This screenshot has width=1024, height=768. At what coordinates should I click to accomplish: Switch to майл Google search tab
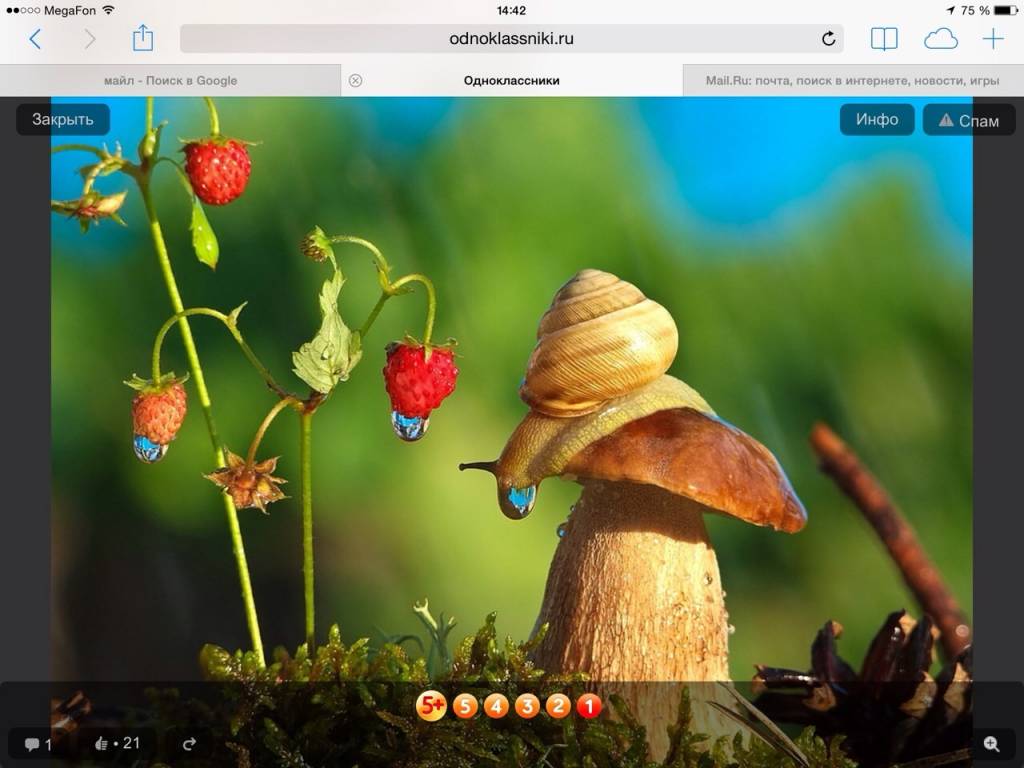click(x=170, y=80)
